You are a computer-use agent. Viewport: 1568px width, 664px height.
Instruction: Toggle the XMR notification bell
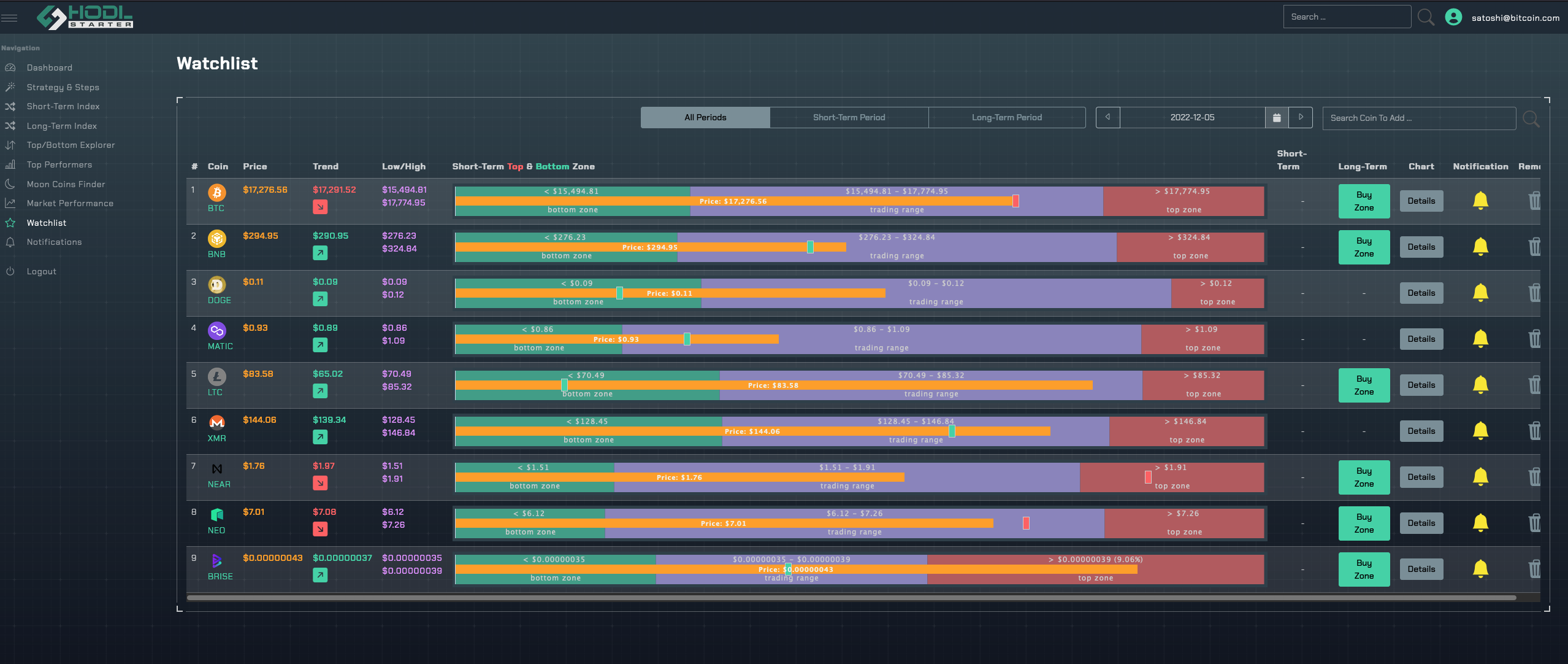pyautogui.click(x=1480, y=431)
